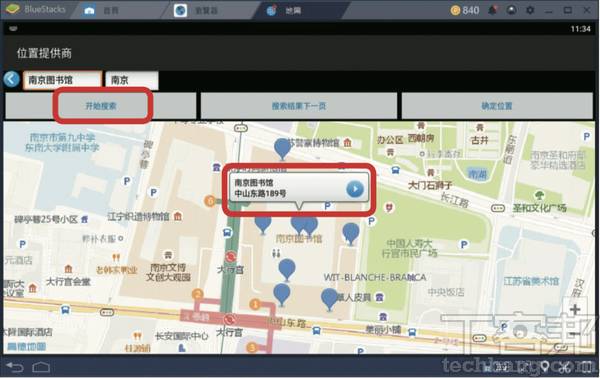Select the pin right of orange marker 1

(282, 294)
